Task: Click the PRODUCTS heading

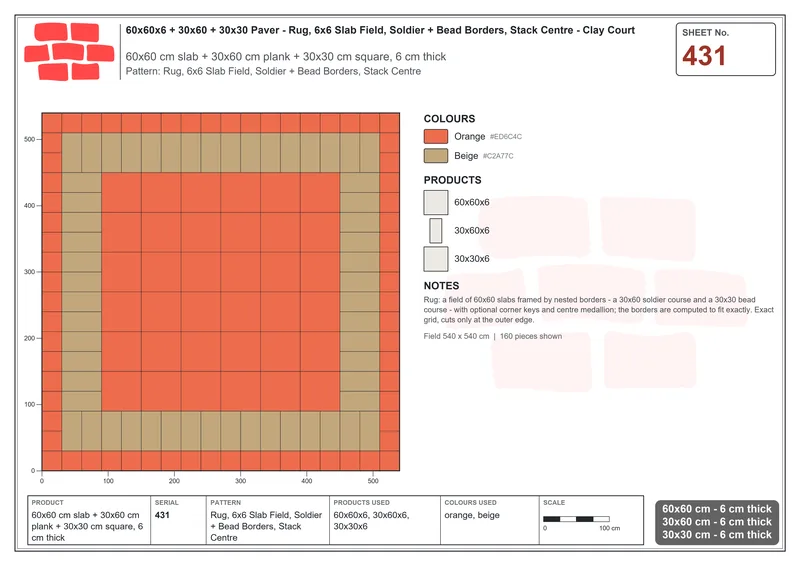Action: pos(453,180)
